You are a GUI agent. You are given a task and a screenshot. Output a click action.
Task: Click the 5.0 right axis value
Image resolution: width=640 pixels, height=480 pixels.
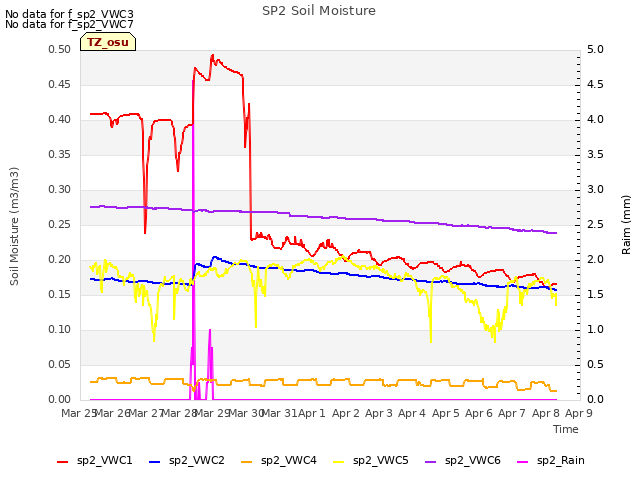click(595, 49)
